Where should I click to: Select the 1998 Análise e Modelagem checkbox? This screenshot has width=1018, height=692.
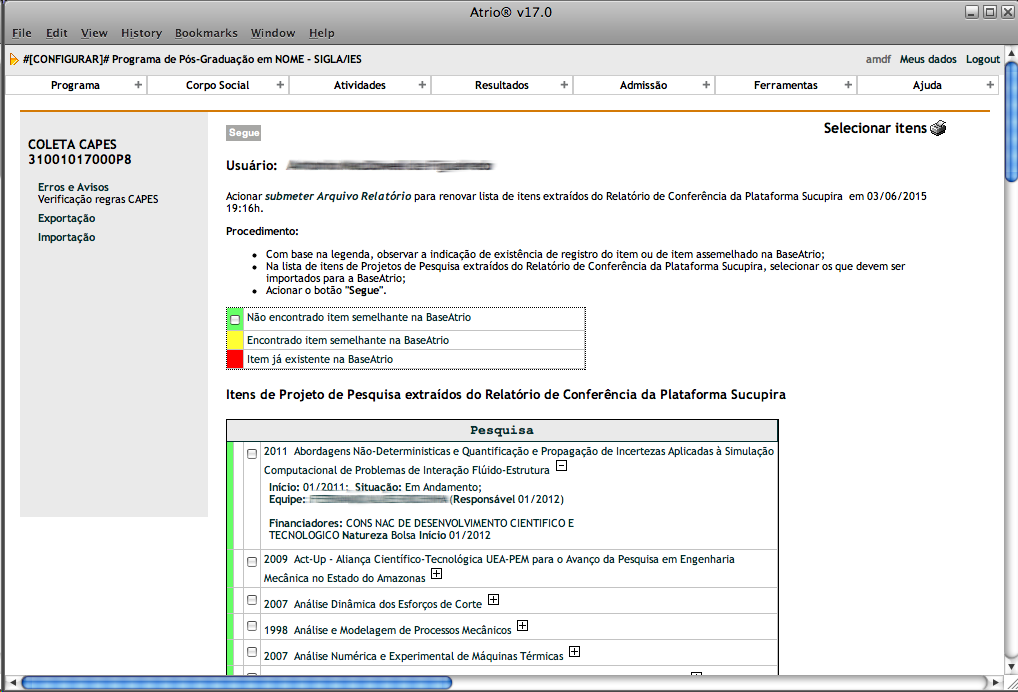[252, 626]
